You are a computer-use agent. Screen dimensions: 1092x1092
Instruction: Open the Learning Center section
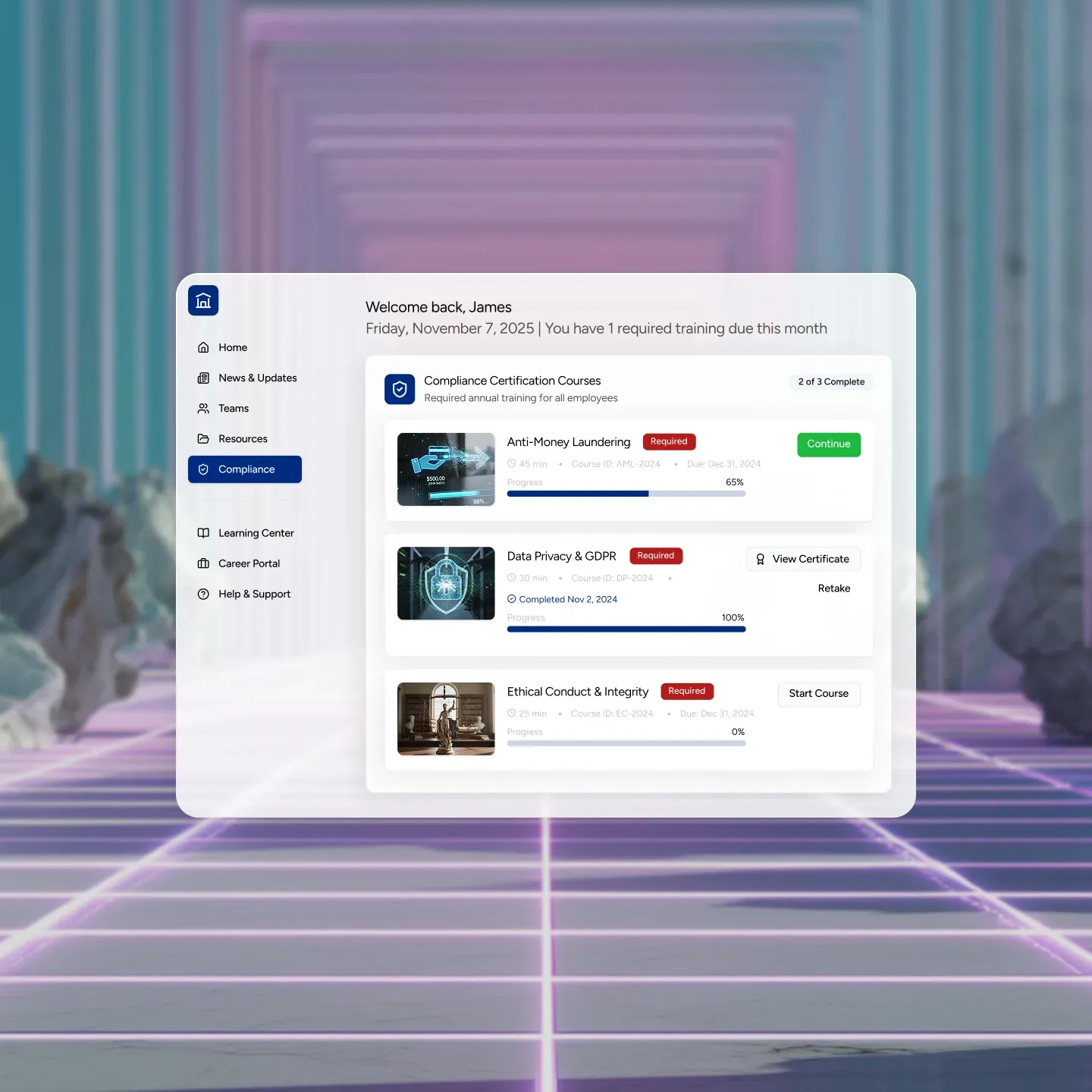[x=256, y=533]
